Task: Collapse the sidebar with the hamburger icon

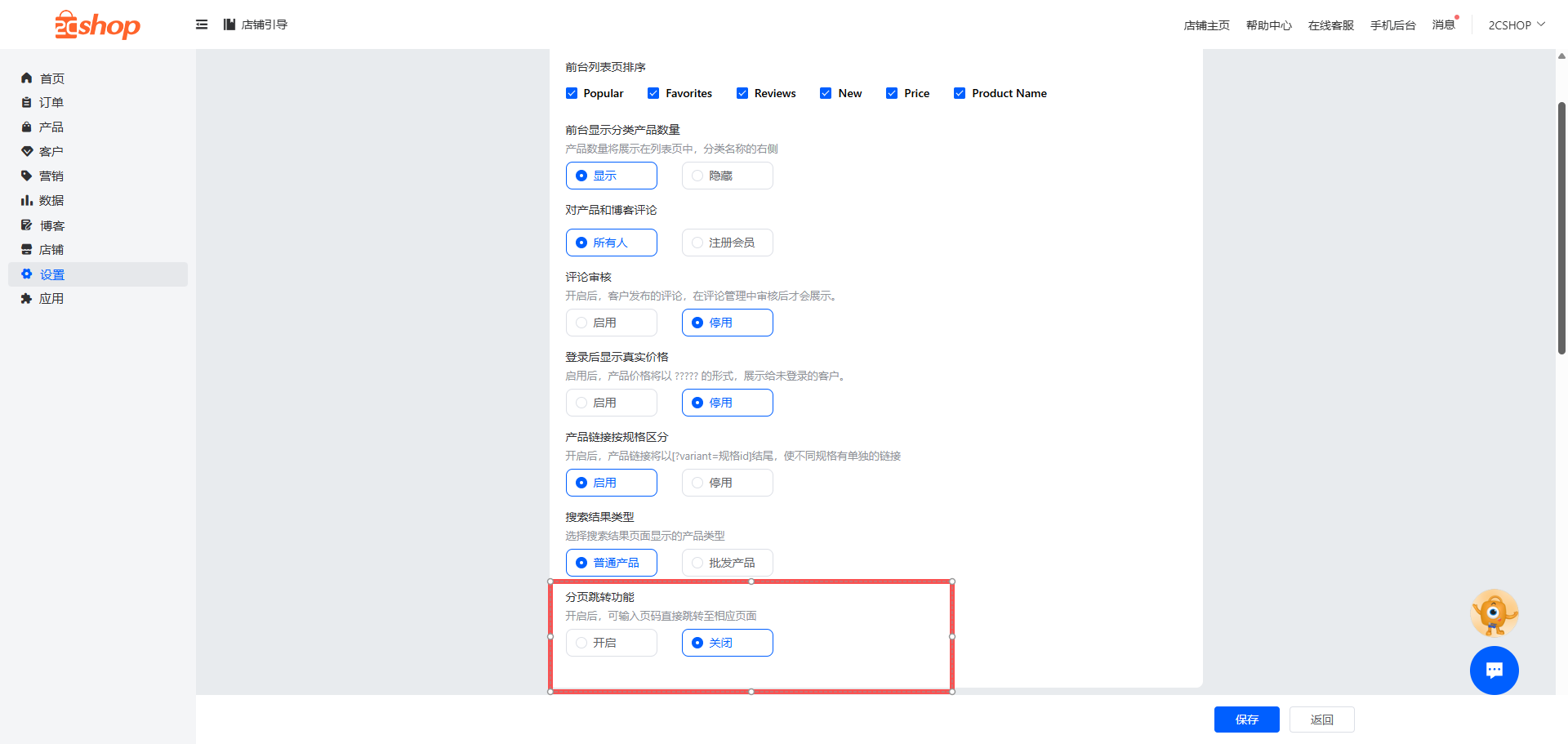Action: pyautogui.click(x=202, y=25)
